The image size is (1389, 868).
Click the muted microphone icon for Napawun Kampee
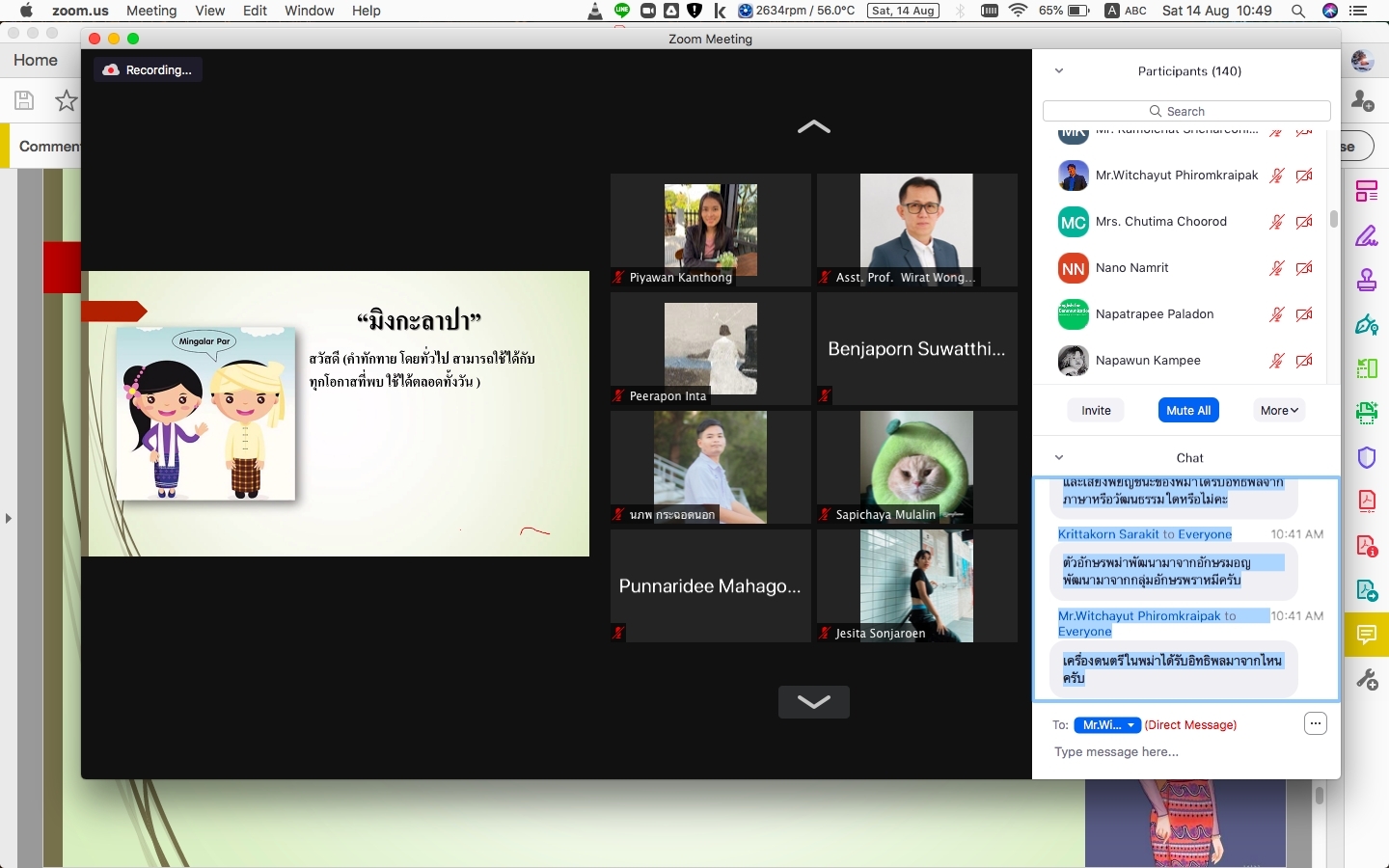point(1276,361)
